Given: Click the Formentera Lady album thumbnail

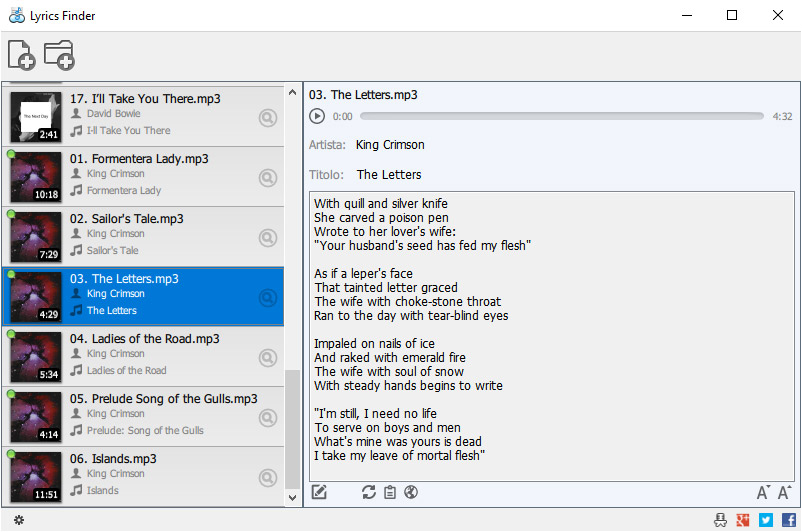Looking at the screenshot, I should pos(36,176).
